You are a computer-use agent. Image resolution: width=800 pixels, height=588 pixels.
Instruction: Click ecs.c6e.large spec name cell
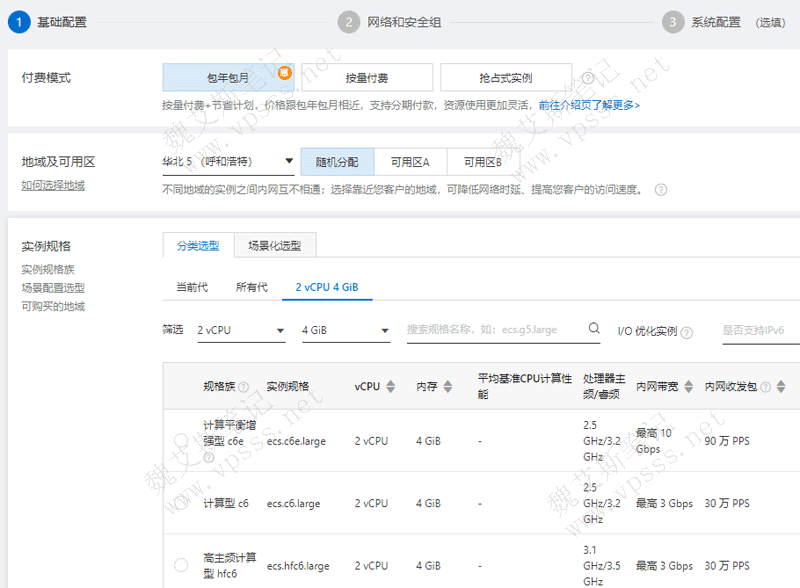[296, 441]
